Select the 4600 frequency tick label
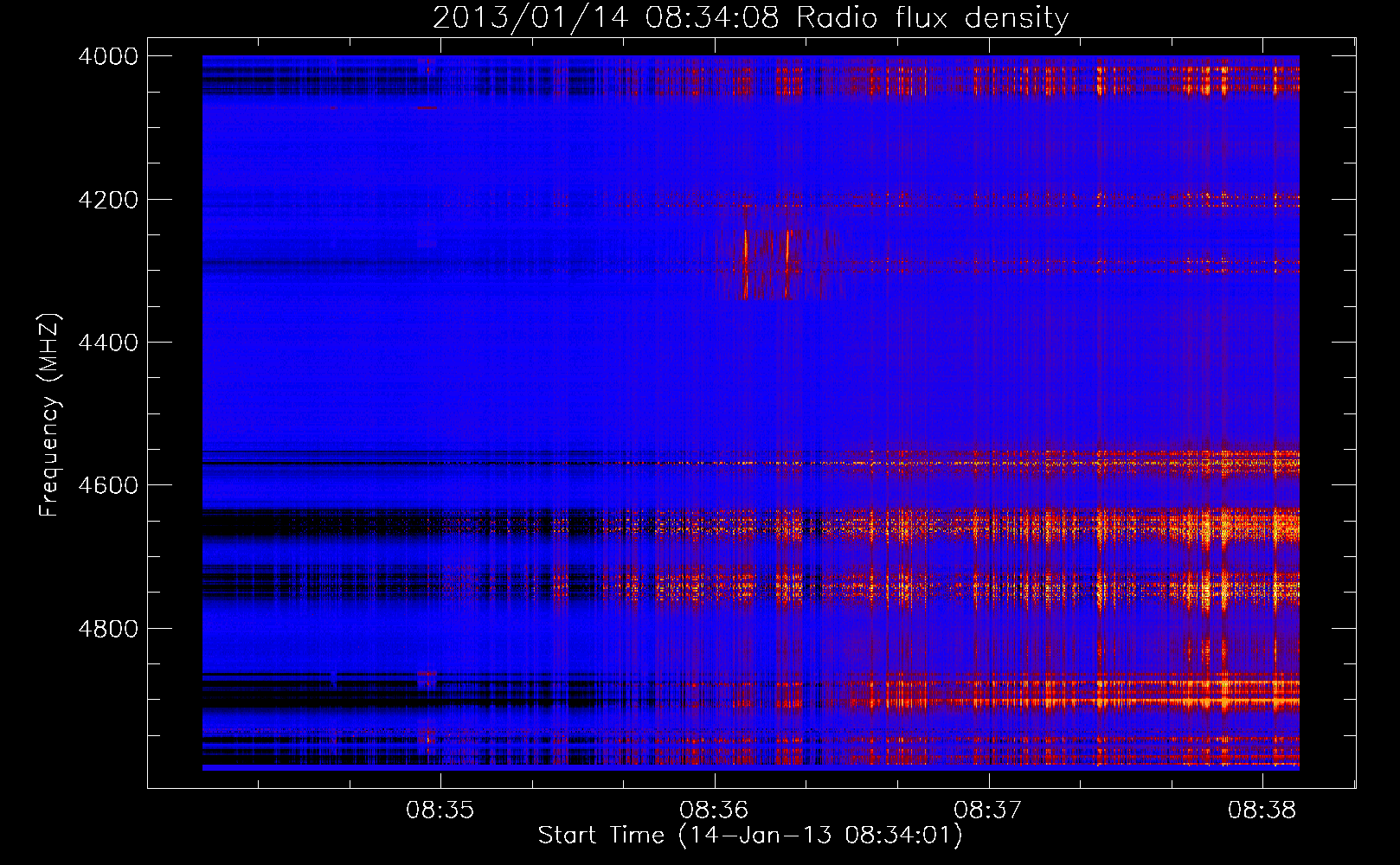 [x=108, y=485]
